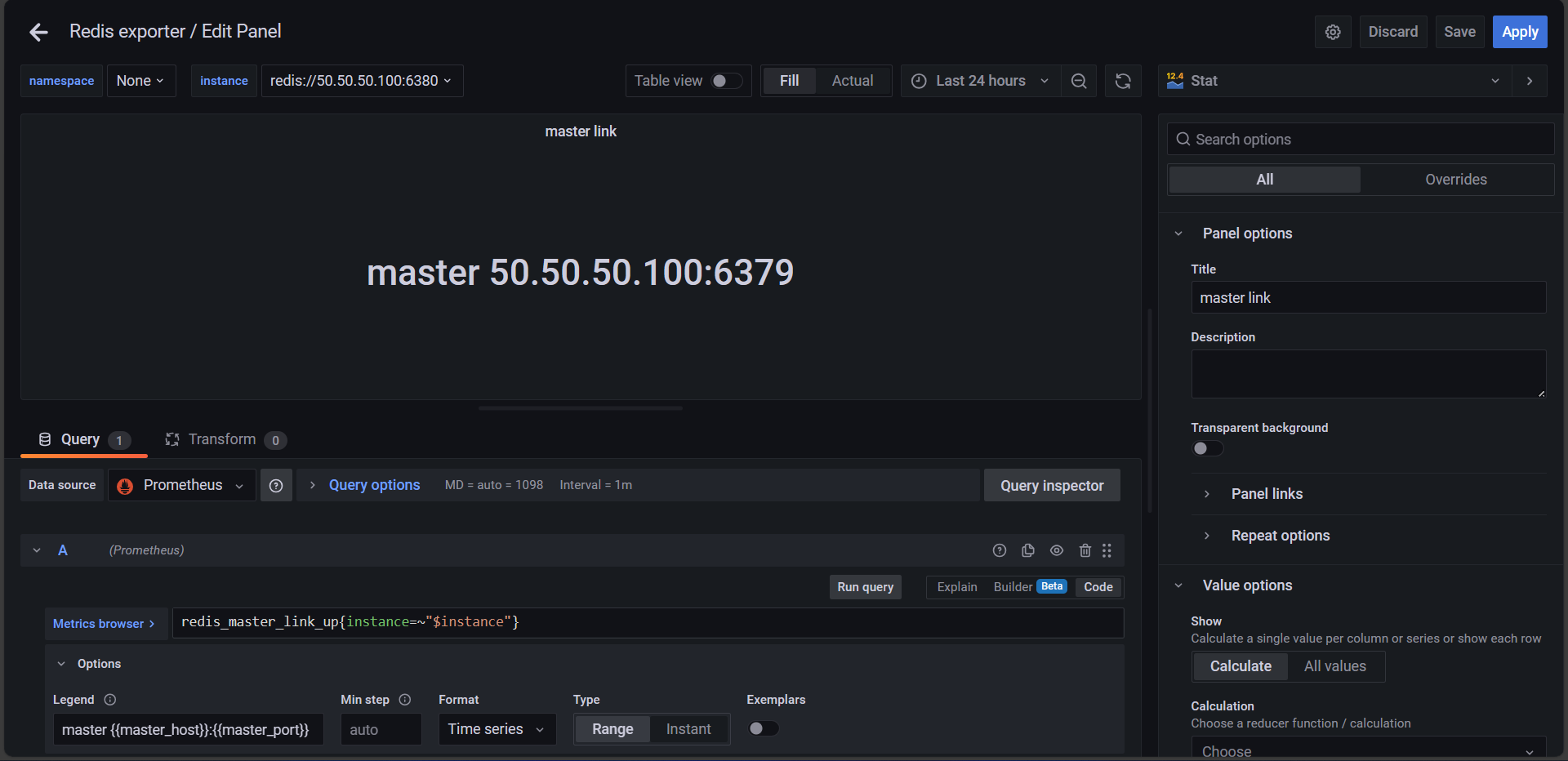This screenshot has width=1568, height=761.
Task: Delete query A trash icon
Action: (x=1085, y=550)
